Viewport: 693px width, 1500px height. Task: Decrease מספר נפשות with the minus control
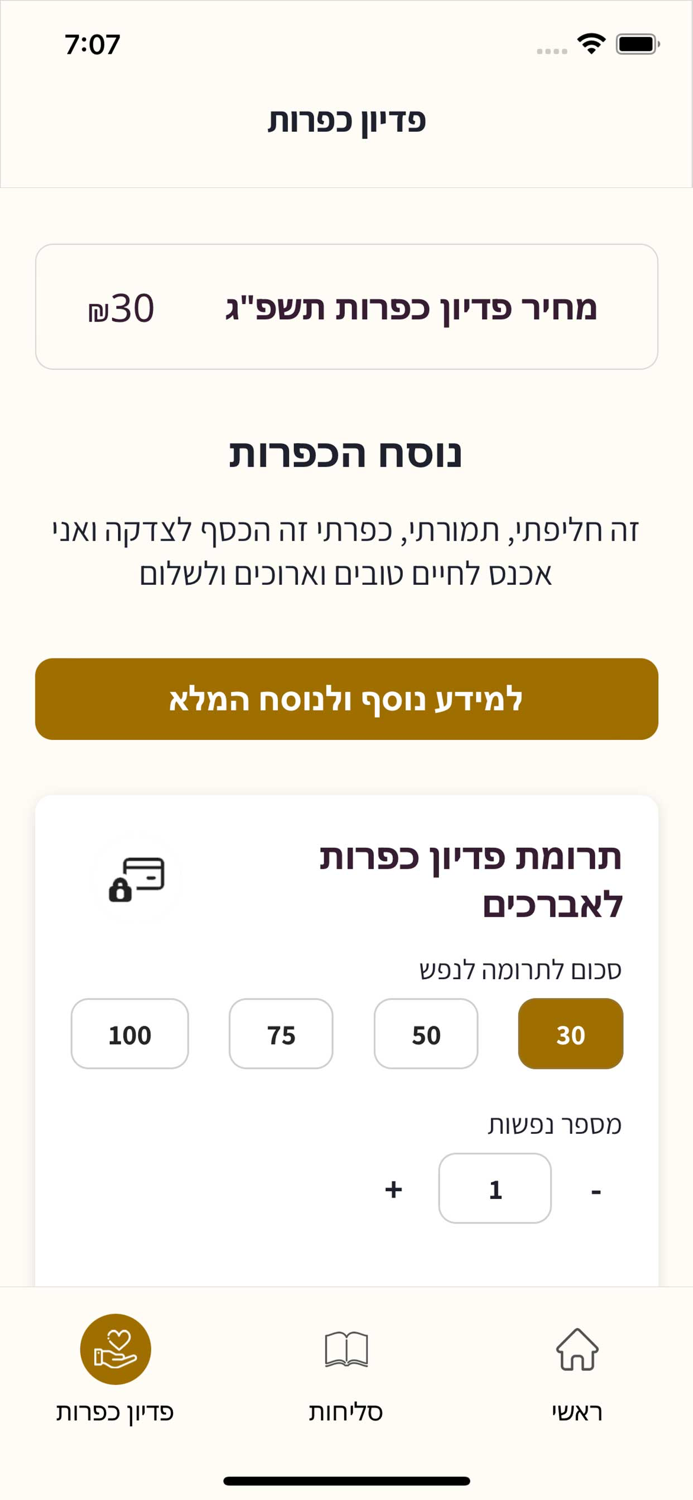click(x=595, y=1189)
